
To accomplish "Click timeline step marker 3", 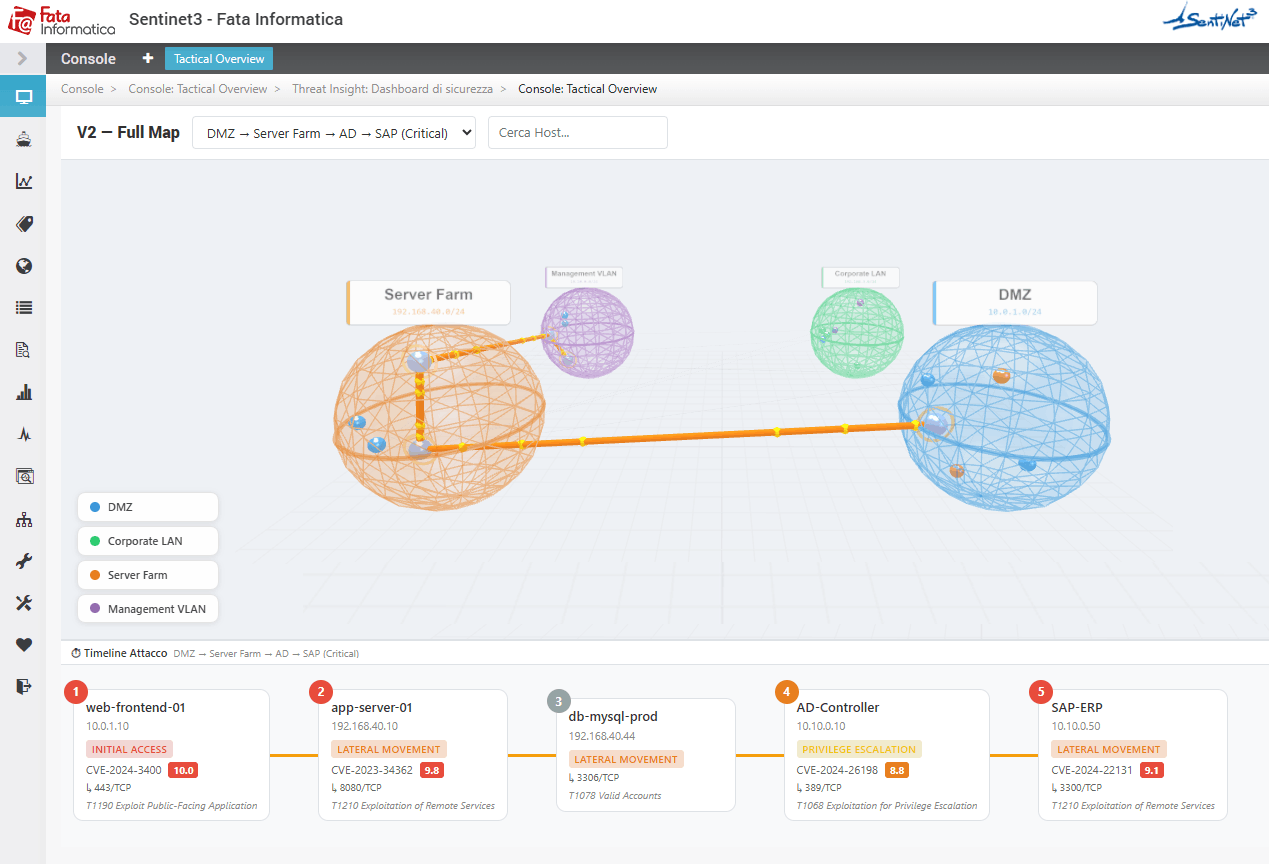I will (x=558, y=700).
